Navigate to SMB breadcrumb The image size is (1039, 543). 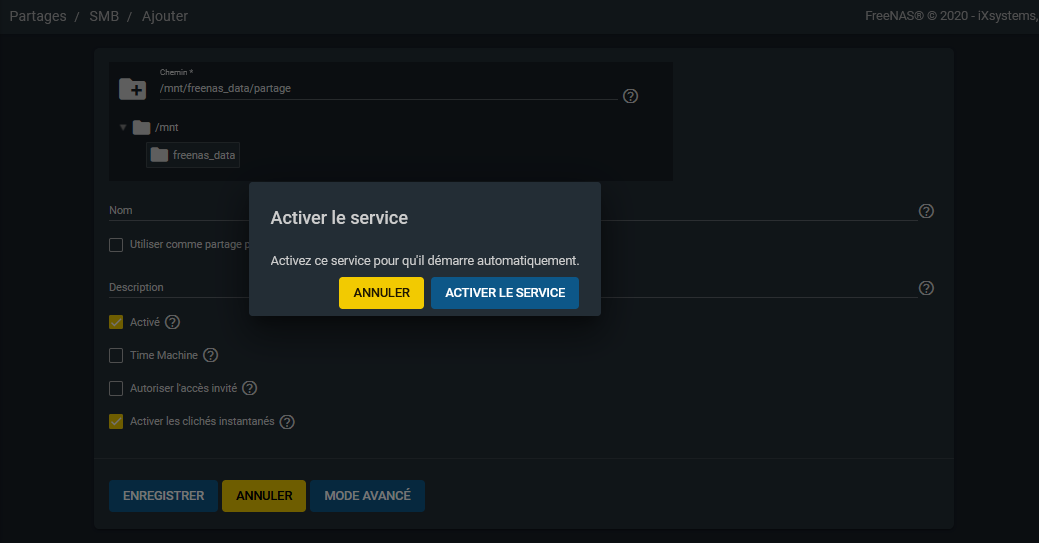pyautogui.click(x=104, y=16)
